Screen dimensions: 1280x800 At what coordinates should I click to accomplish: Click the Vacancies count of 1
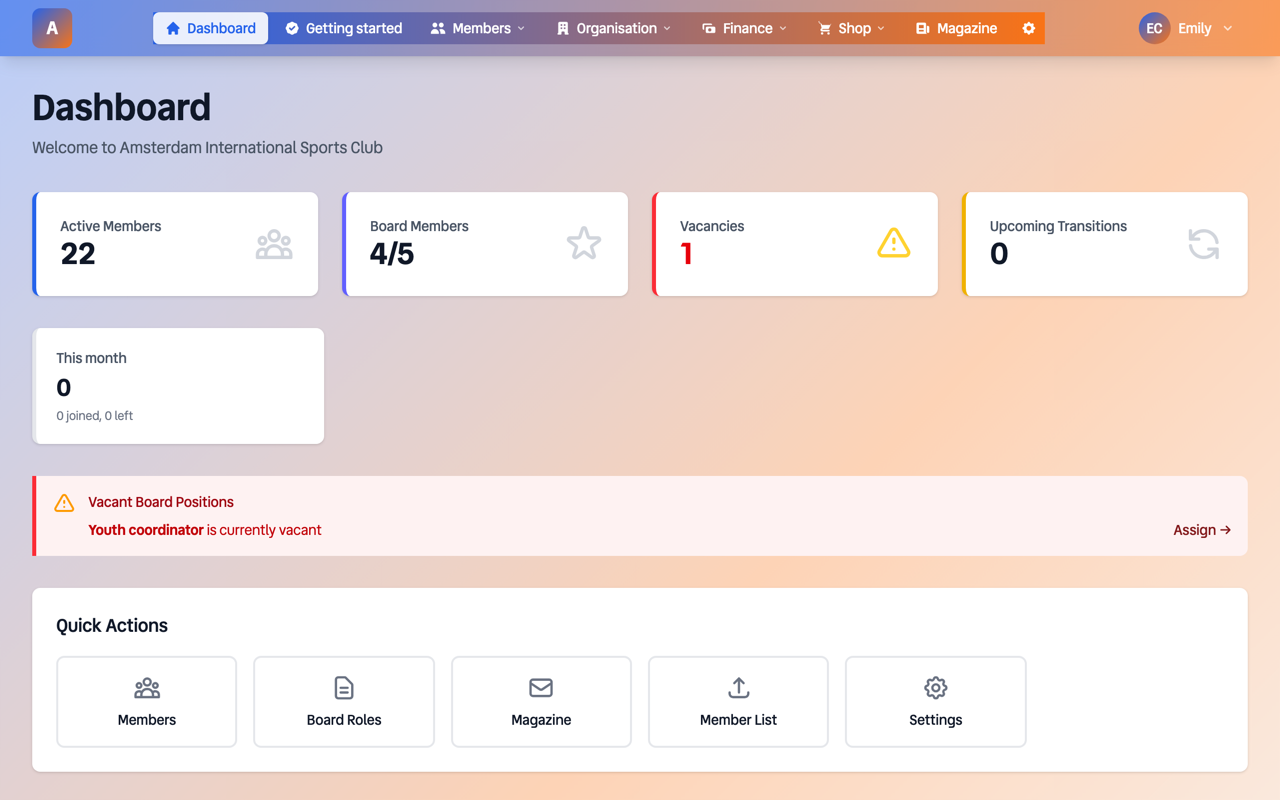pos(687,254)
